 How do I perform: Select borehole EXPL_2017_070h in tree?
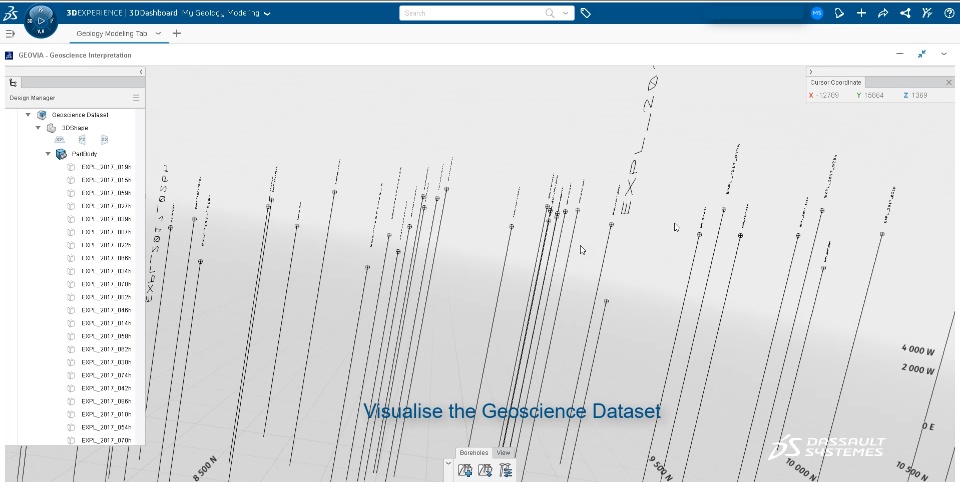pyautogui.click(x=106, y=440)
